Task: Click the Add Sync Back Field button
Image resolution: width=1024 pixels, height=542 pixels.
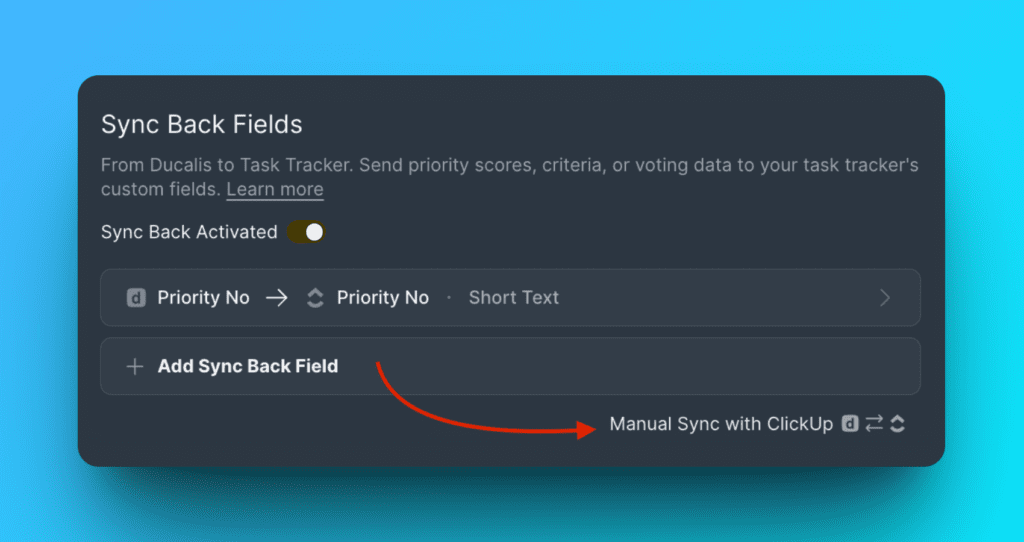Action: [x=247, y=366]
